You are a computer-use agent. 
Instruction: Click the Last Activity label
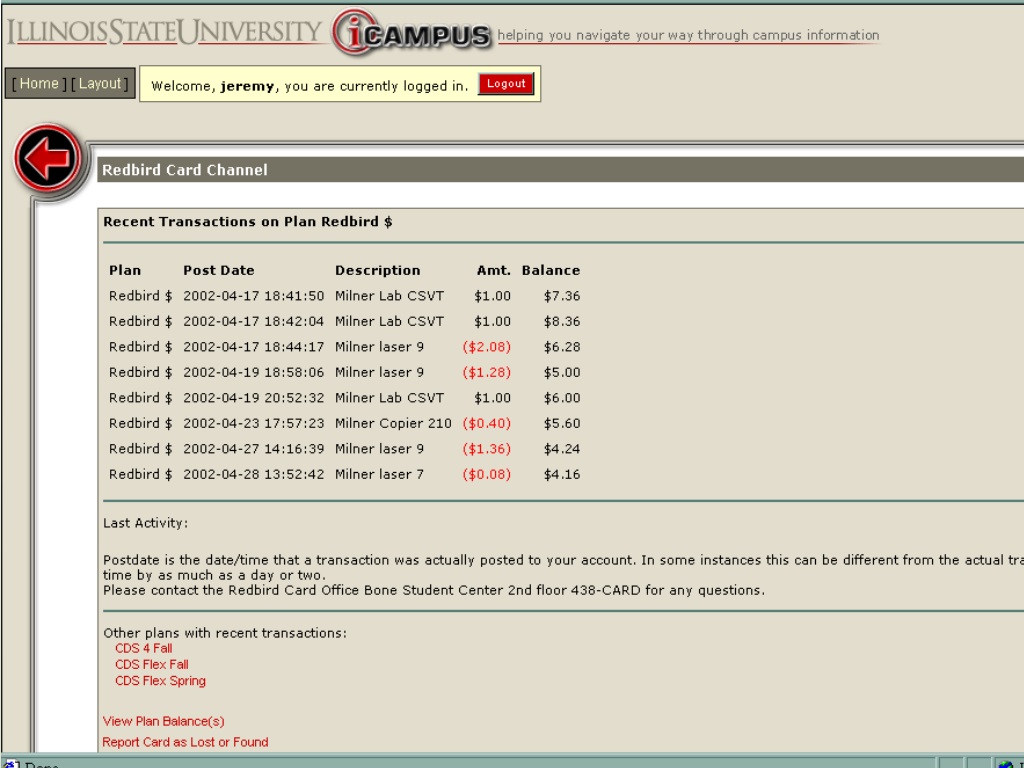pos(145,523)
